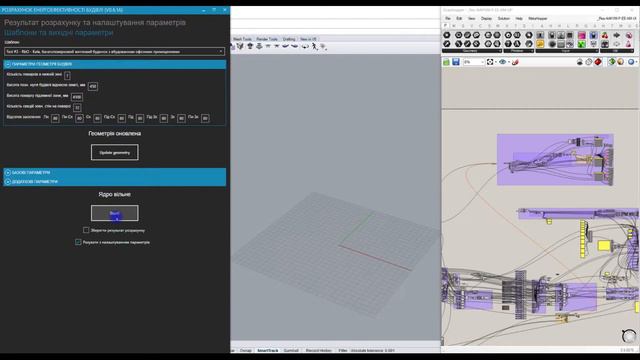Expand the Primitive group bar dropdown arrow
Image resolution: width=640 pixels, height=360 pixels.
[532, 51]
